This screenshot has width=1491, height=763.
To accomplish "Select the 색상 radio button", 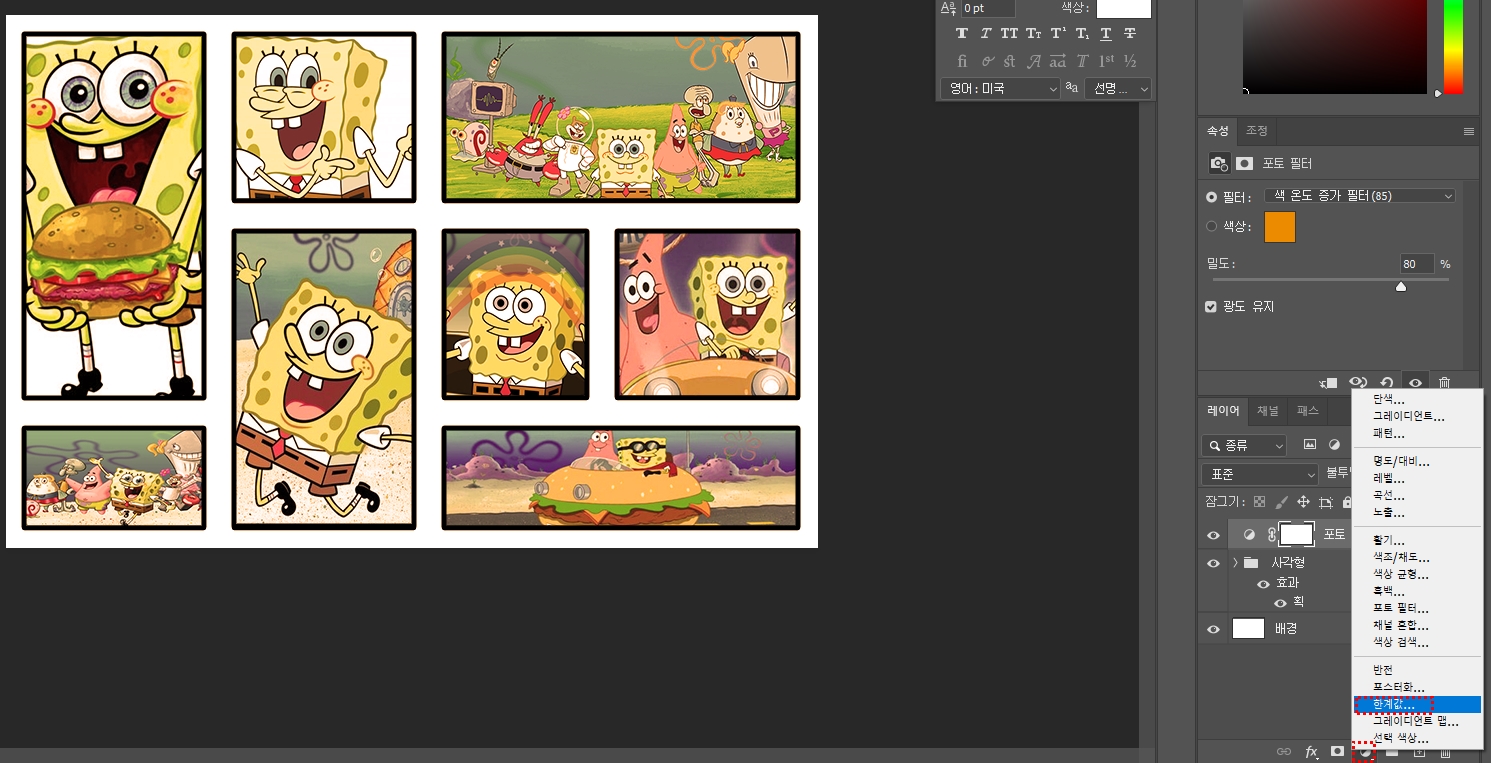I will (1212, 227).
